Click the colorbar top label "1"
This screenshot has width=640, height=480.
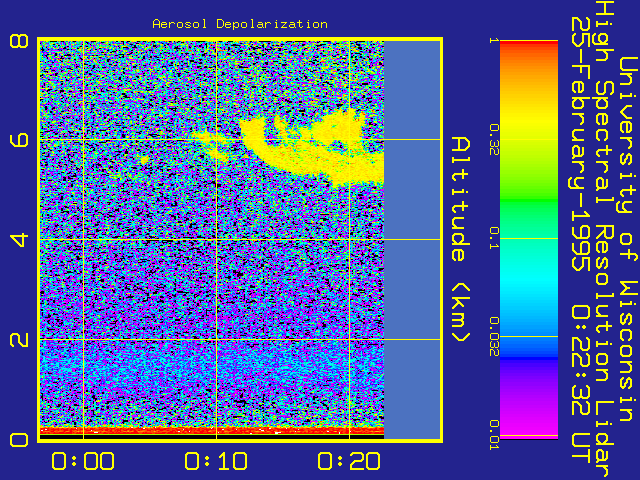click(494, 41)
